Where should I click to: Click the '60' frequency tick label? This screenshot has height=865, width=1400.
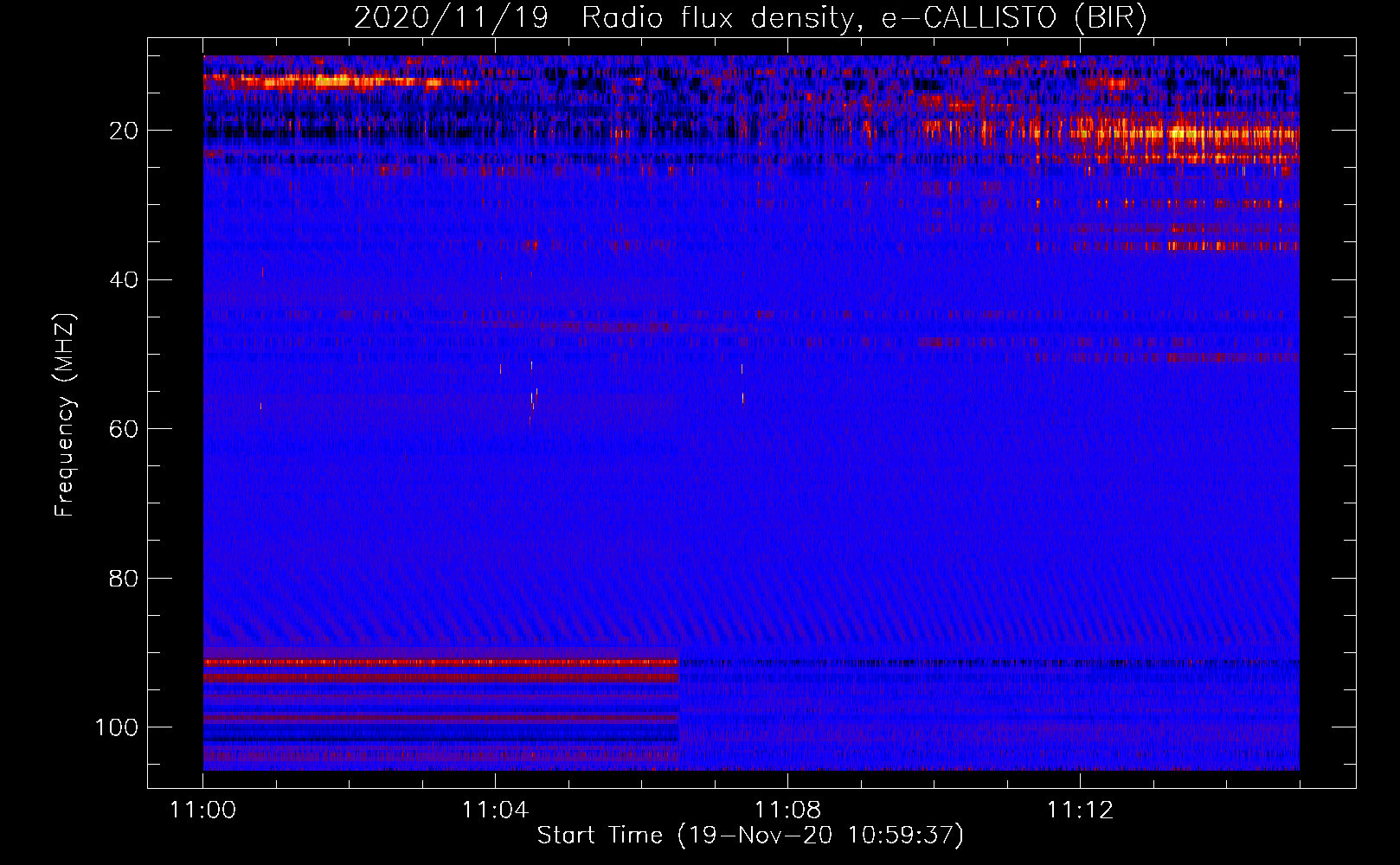coord(124,429)
